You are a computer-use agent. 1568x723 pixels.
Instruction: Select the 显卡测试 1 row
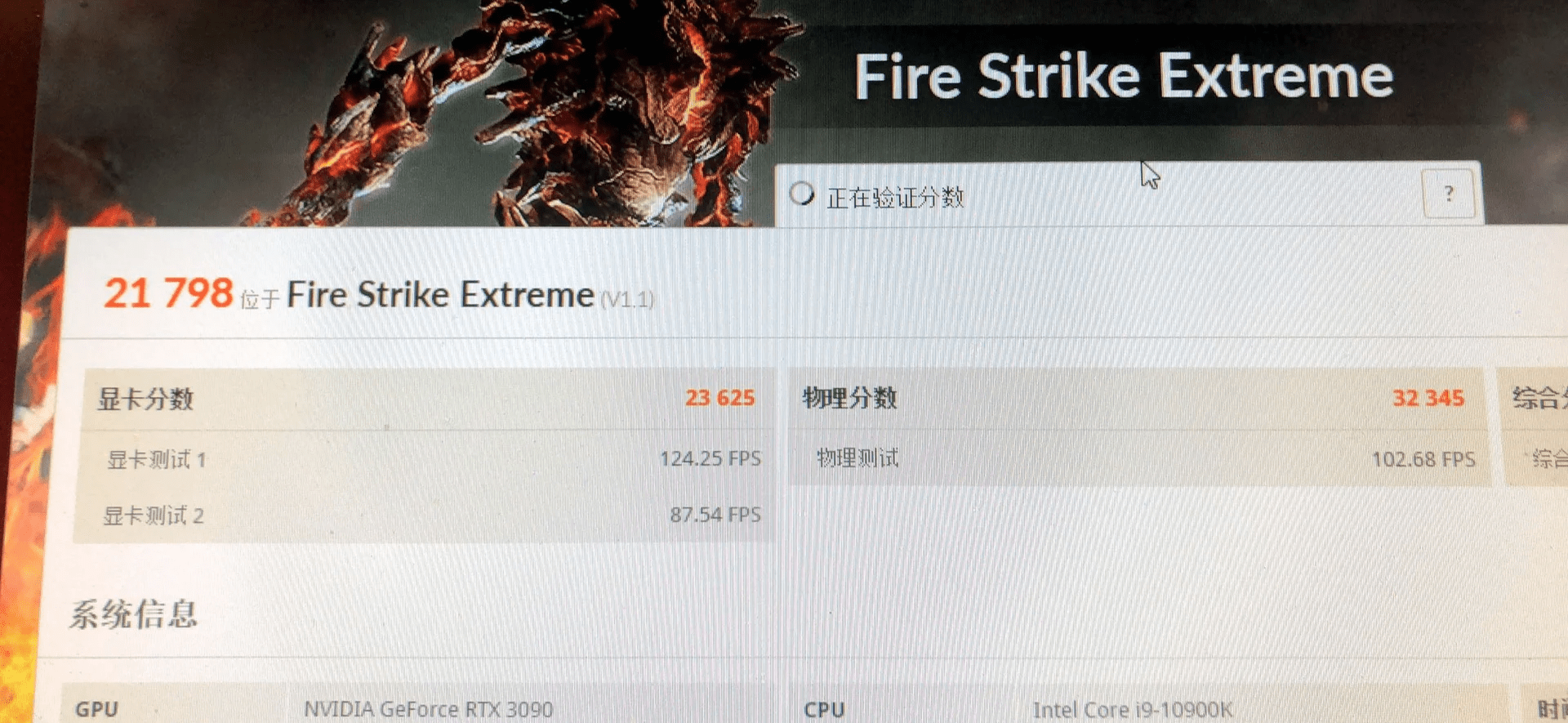click(x=424, y=459)
